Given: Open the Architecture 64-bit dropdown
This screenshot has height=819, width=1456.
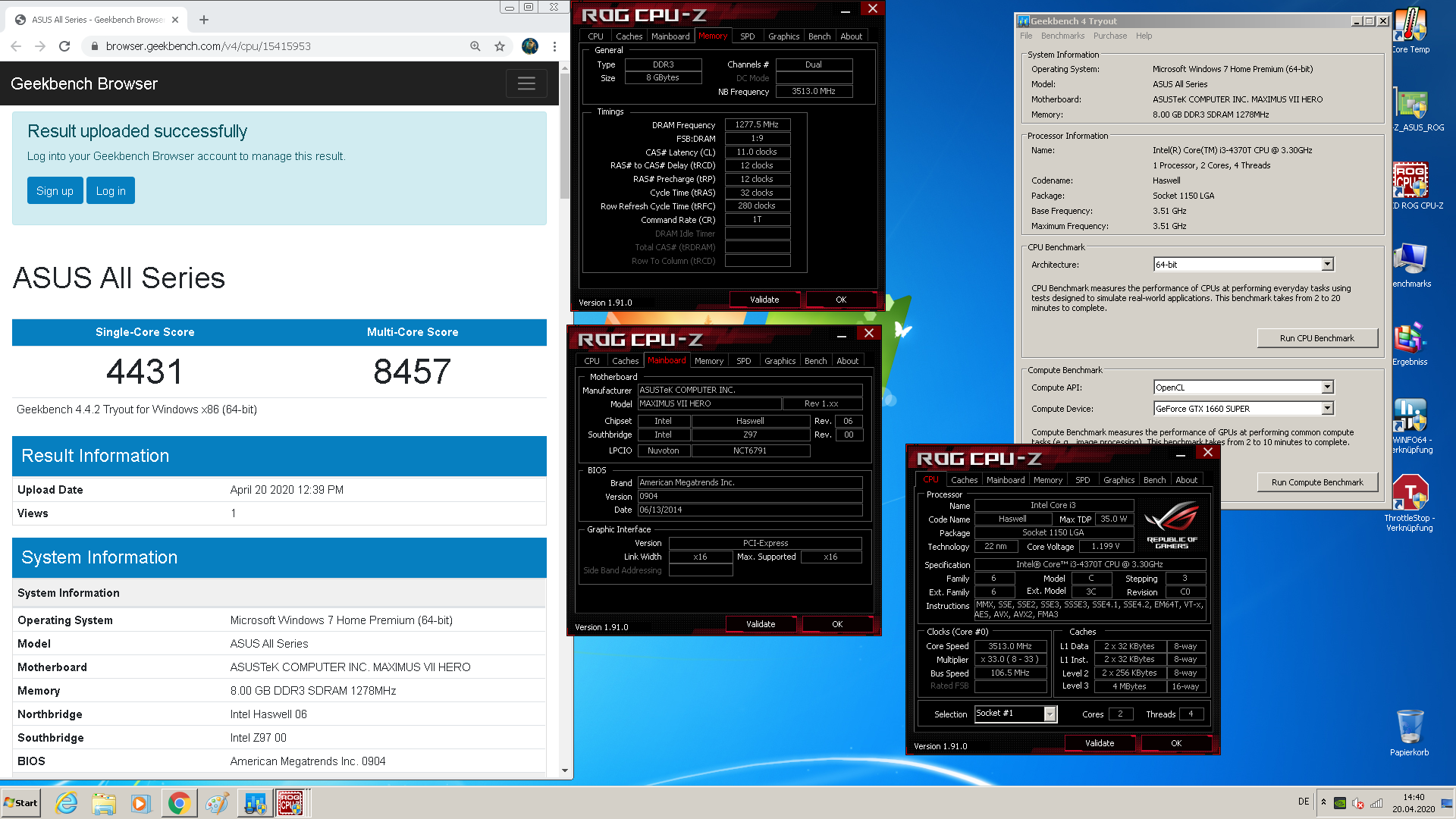Looking at the screenshot, I should (x=1243, y=265).
